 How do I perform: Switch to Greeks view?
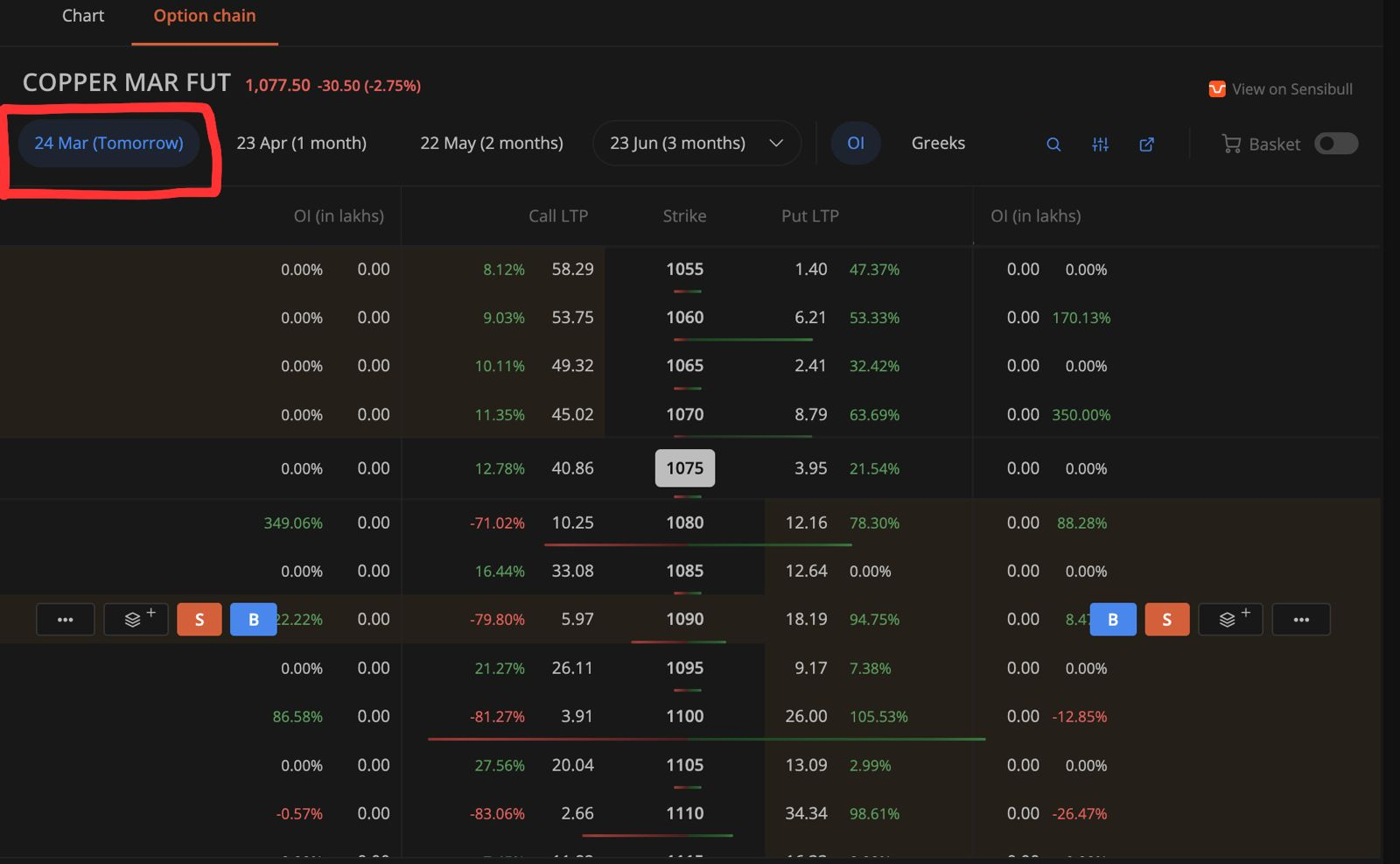(938, 143)
